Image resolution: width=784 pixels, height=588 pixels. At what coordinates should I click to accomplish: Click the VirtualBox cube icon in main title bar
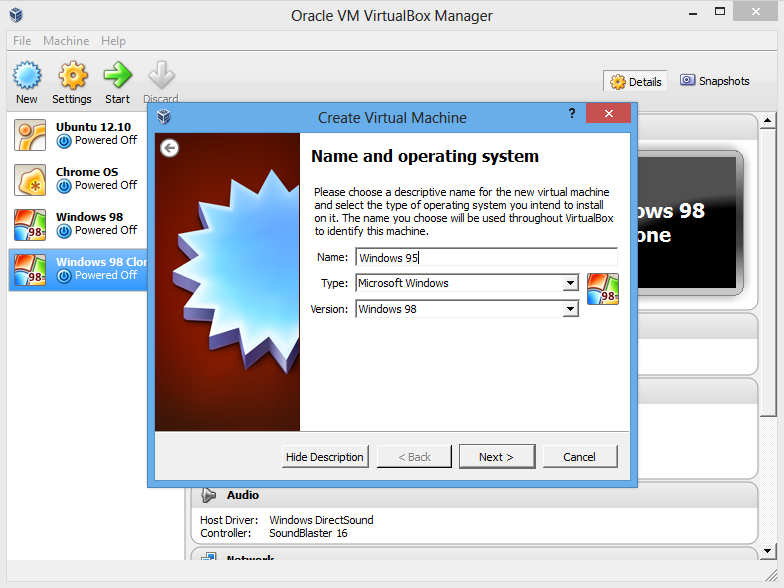pyautogui.click(x=16, y=15)
